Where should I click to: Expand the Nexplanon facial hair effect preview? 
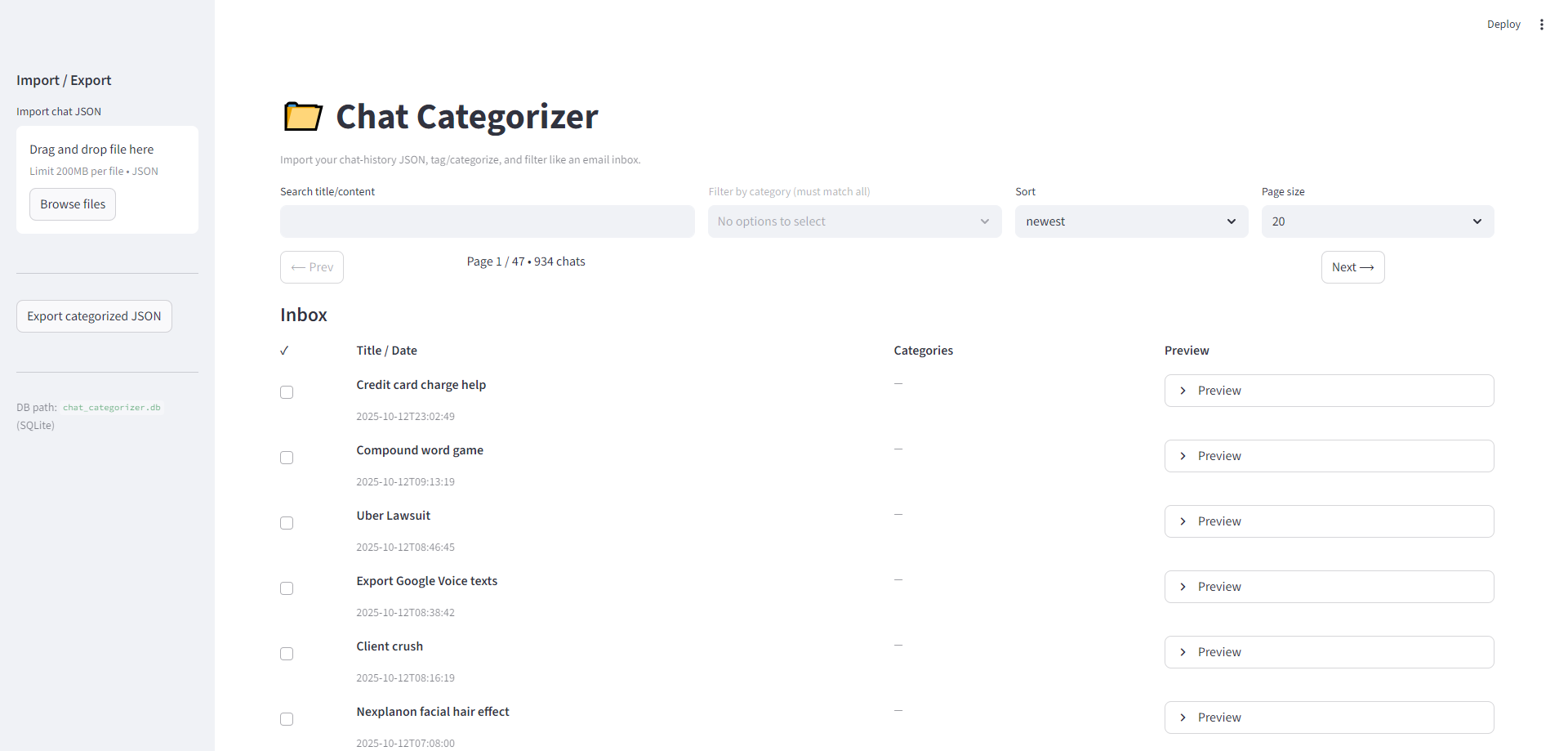tap(1328, 717)
